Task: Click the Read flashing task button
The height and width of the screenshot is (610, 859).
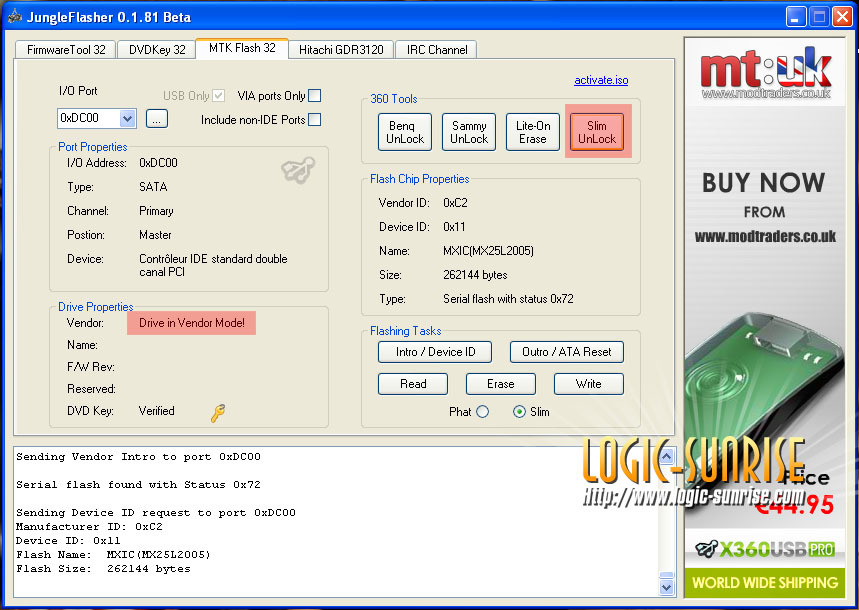Action: (413, 384)
